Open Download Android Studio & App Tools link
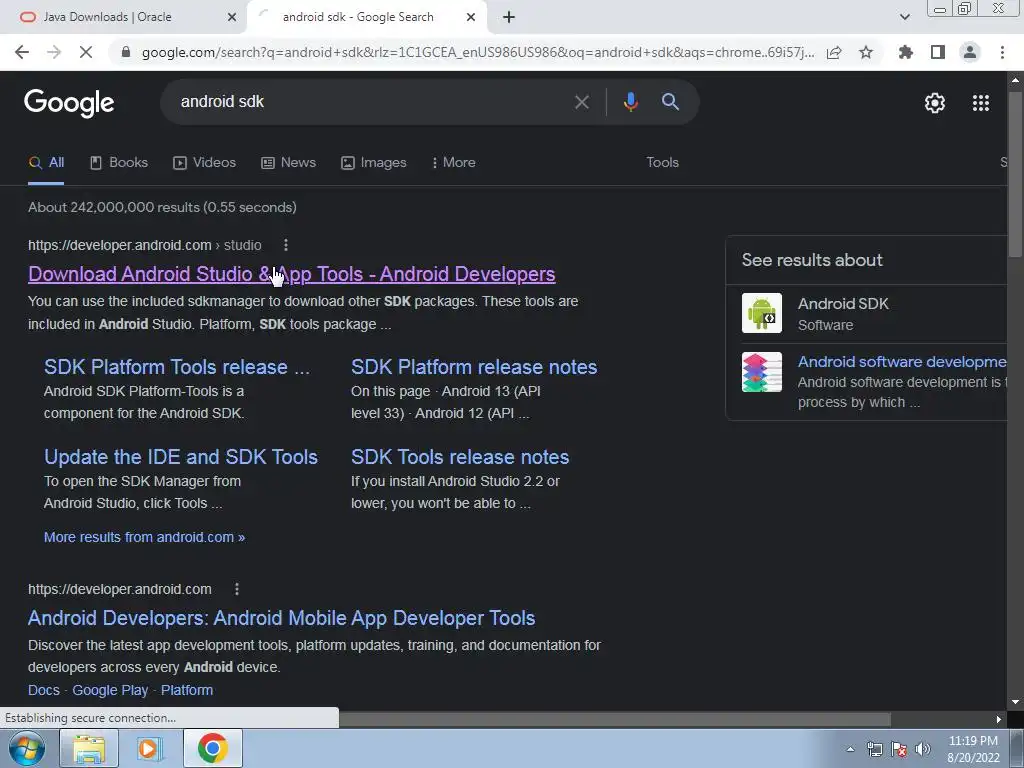This screenshot has width=1024, height=768. pyautogui.click(x=292, y=274)
